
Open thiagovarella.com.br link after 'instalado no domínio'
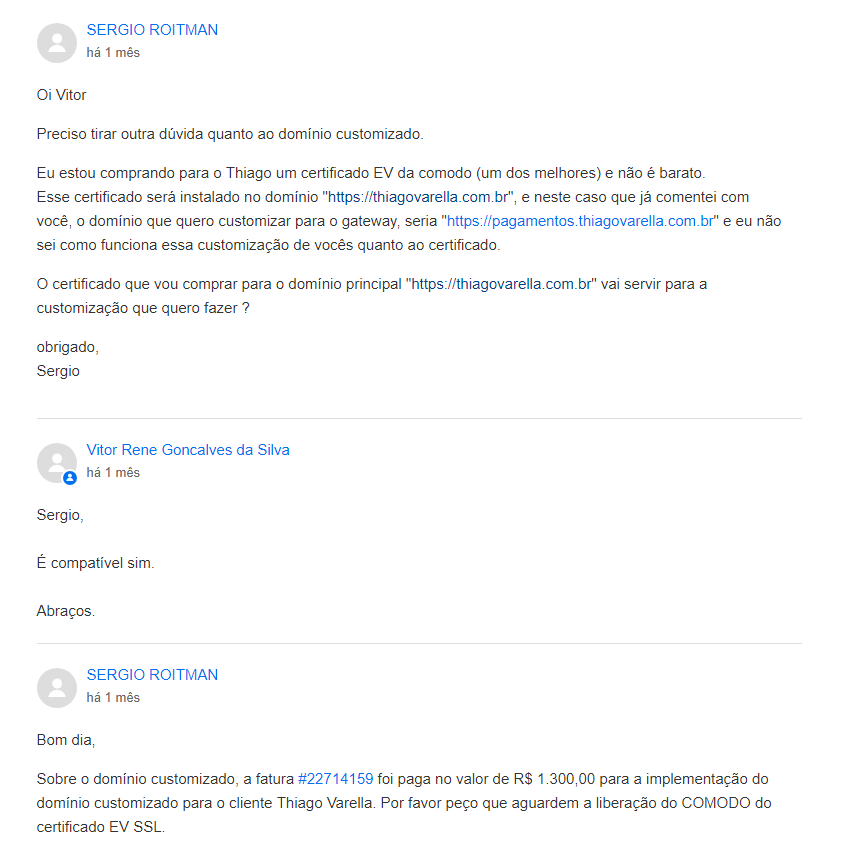coord(418,197)
